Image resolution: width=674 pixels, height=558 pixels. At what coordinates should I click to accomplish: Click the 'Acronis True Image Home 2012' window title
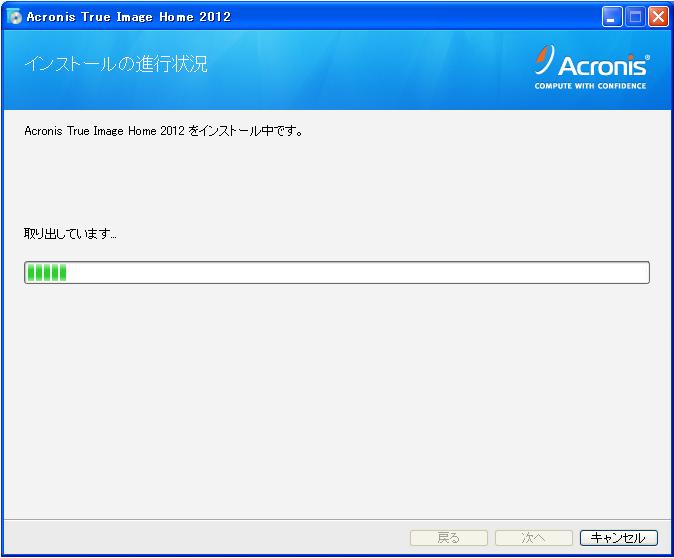click(129, 17)
